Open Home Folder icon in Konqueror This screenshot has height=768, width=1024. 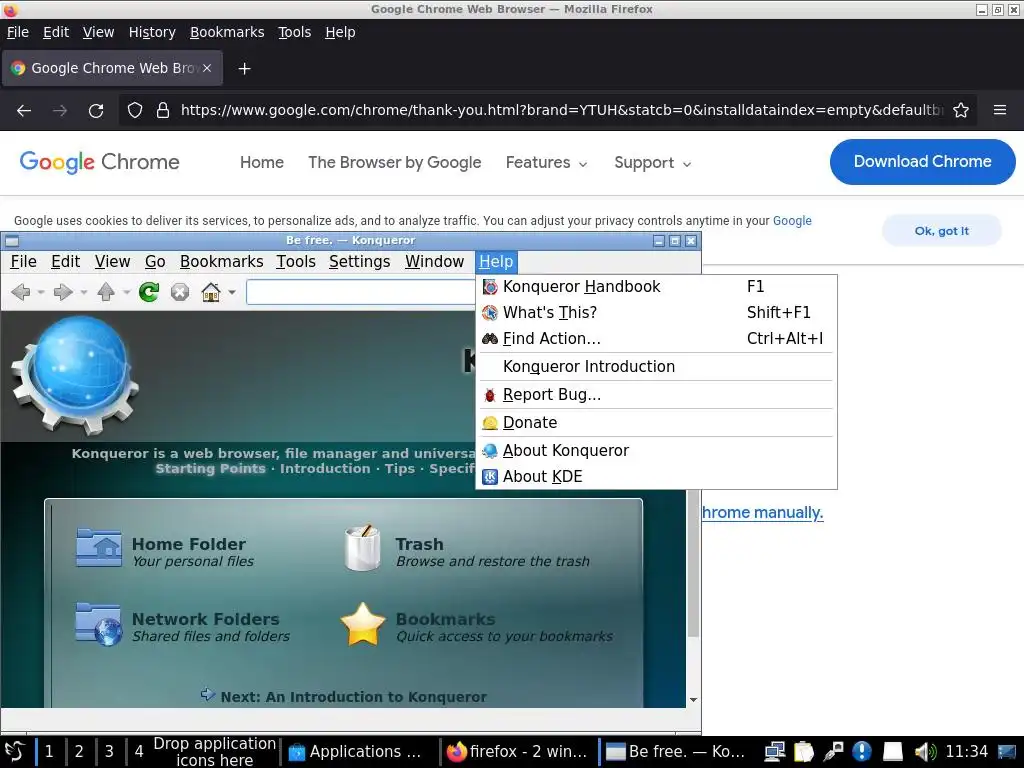pos(99,547)
